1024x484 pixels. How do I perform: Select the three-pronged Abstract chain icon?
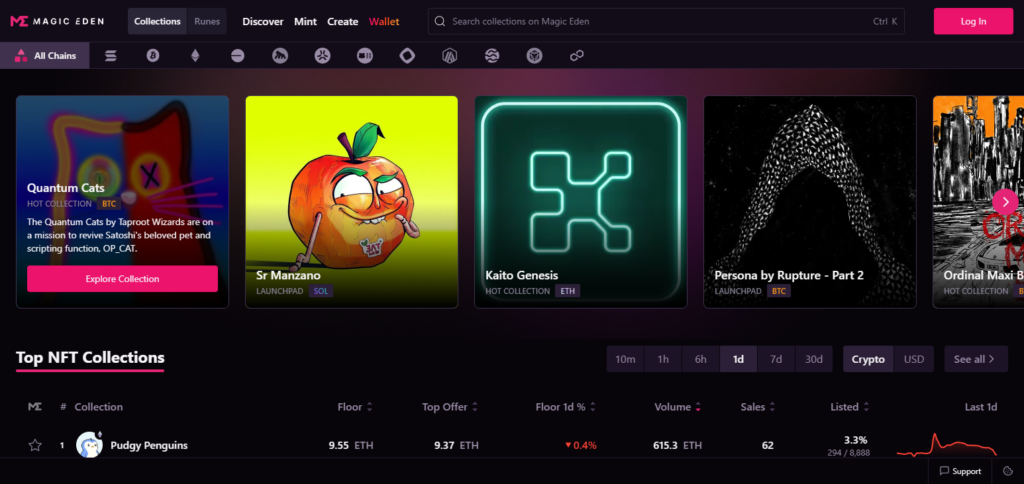[x=323, y=56]
